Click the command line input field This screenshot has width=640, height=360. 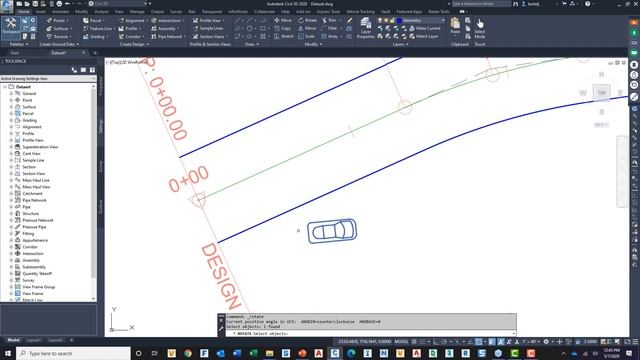(x=371, y=333)
